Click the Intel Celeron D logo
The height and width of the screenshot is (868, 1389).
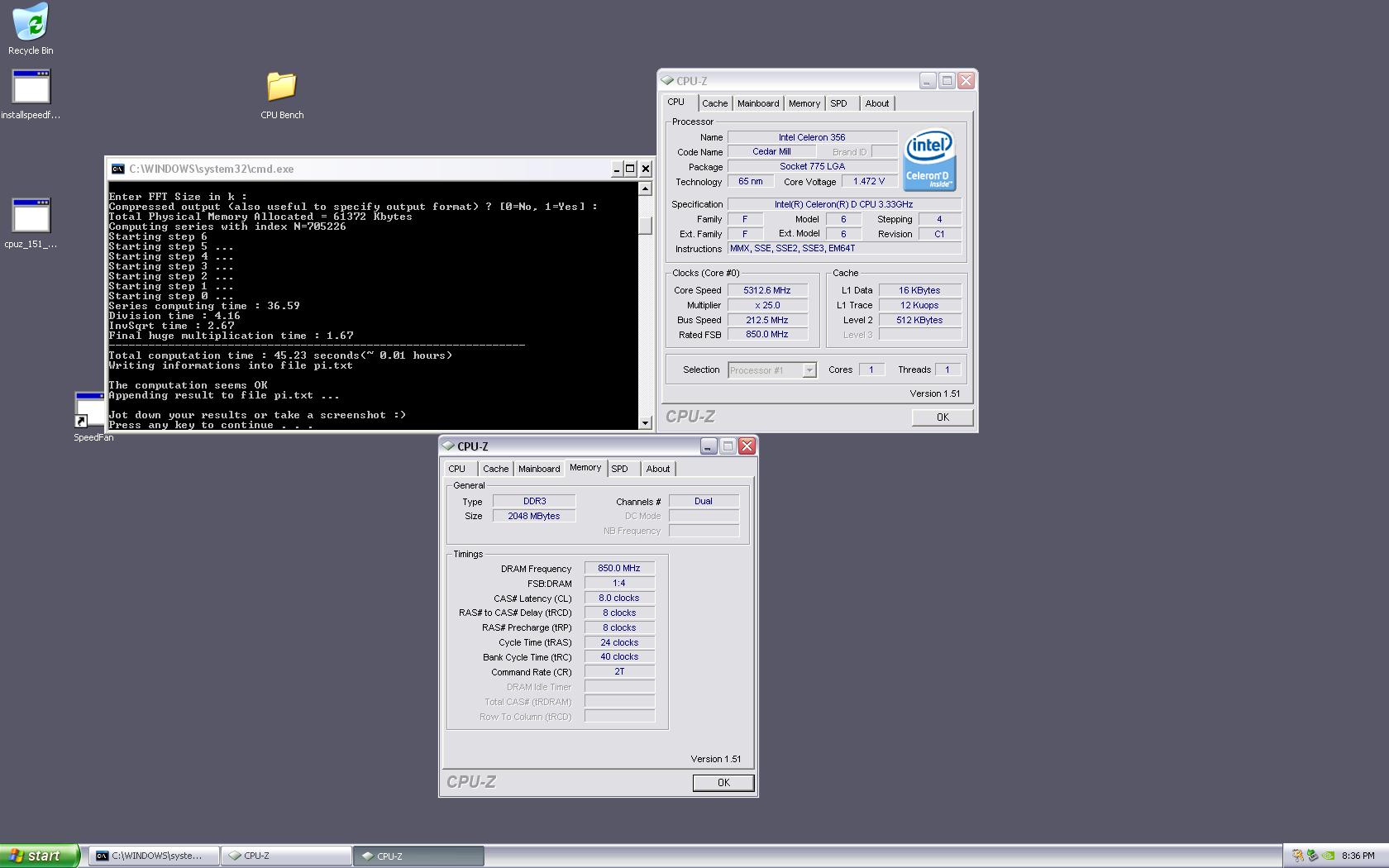pyautogui.click(x=929, y=160)
